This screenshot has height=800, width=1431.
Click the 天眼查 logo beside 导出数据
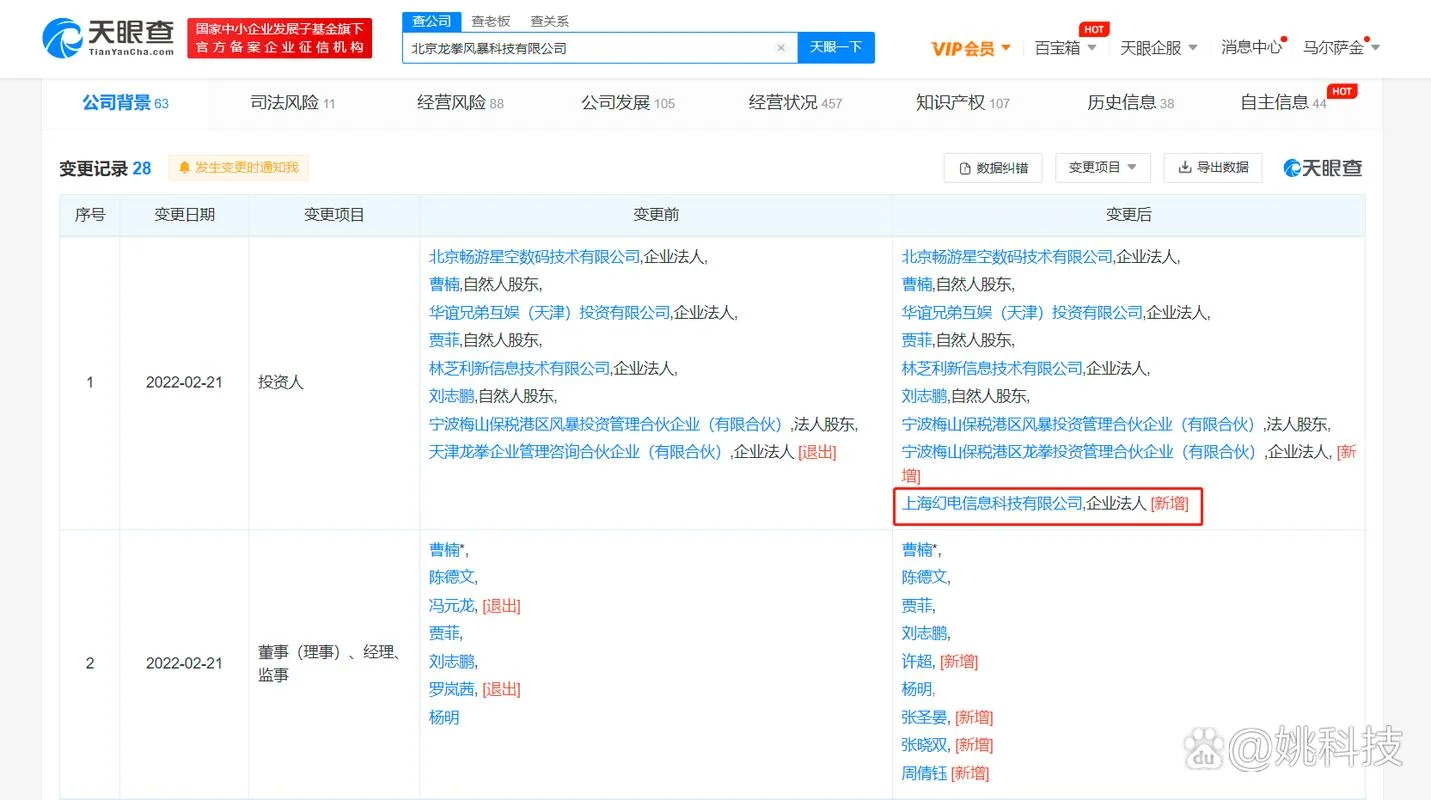[1322, 168]
